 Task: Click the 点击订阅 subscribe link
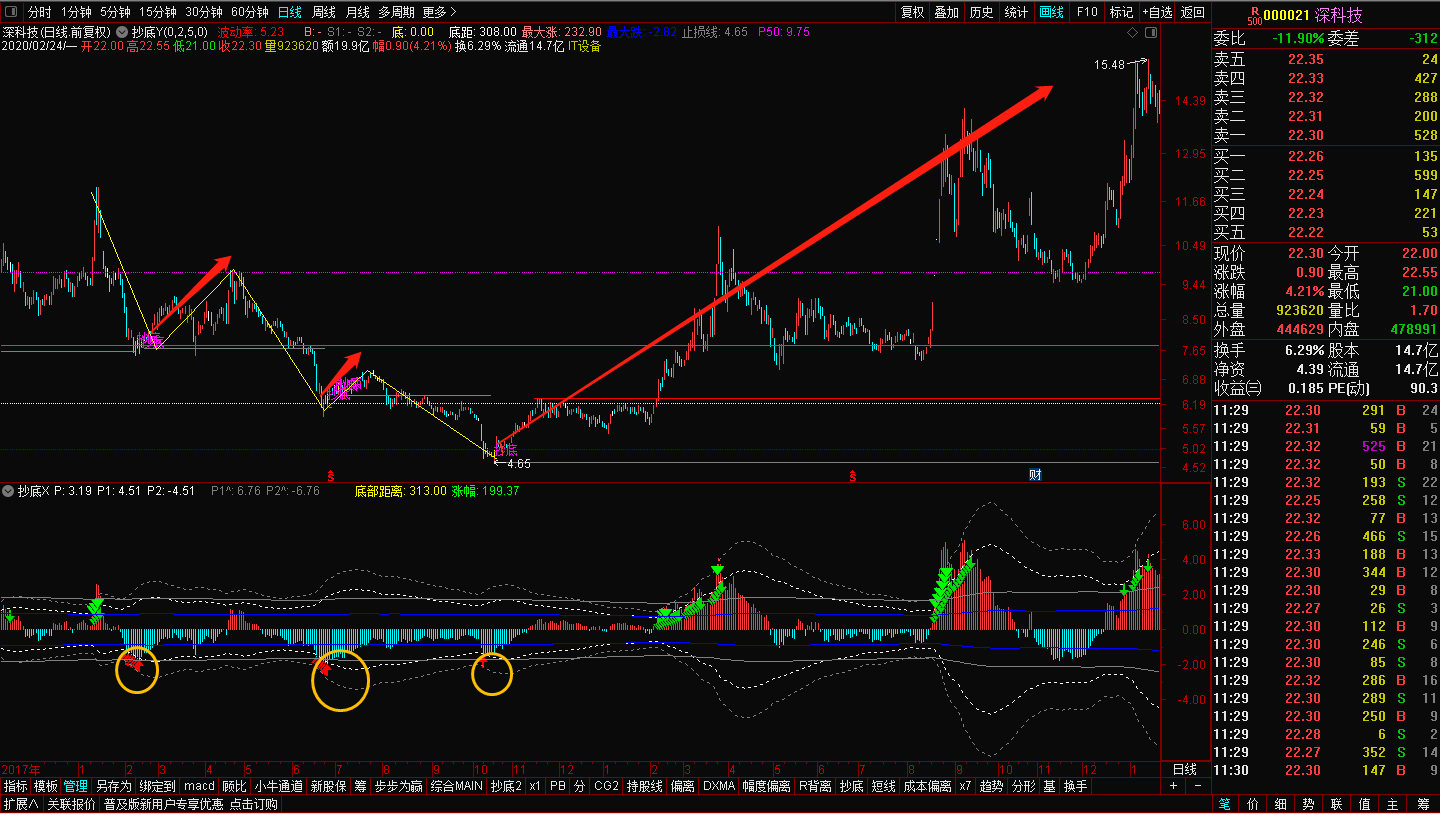[x=254, y=804]
